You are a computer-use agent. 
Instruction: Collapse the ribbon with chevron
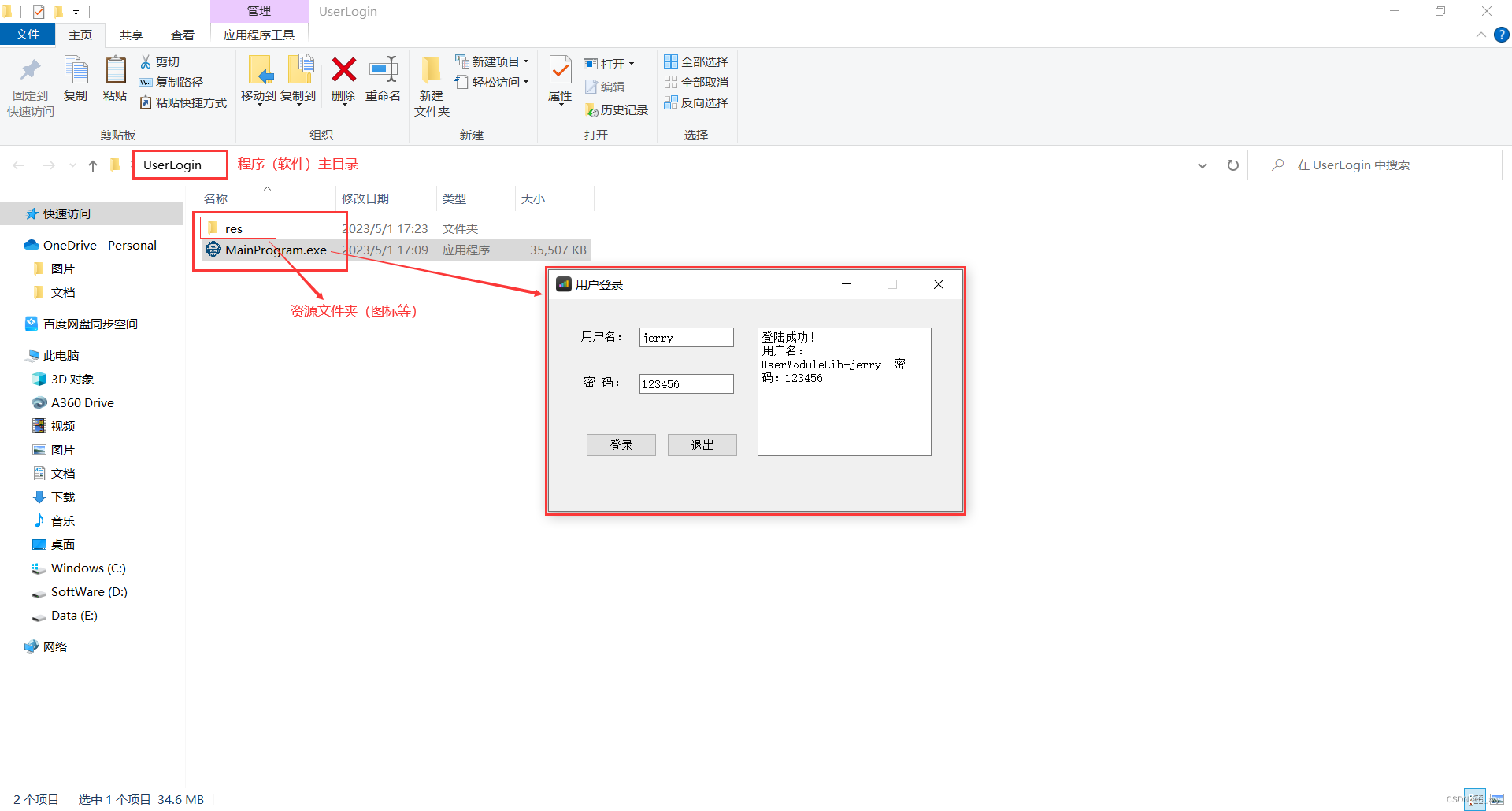1480,35
